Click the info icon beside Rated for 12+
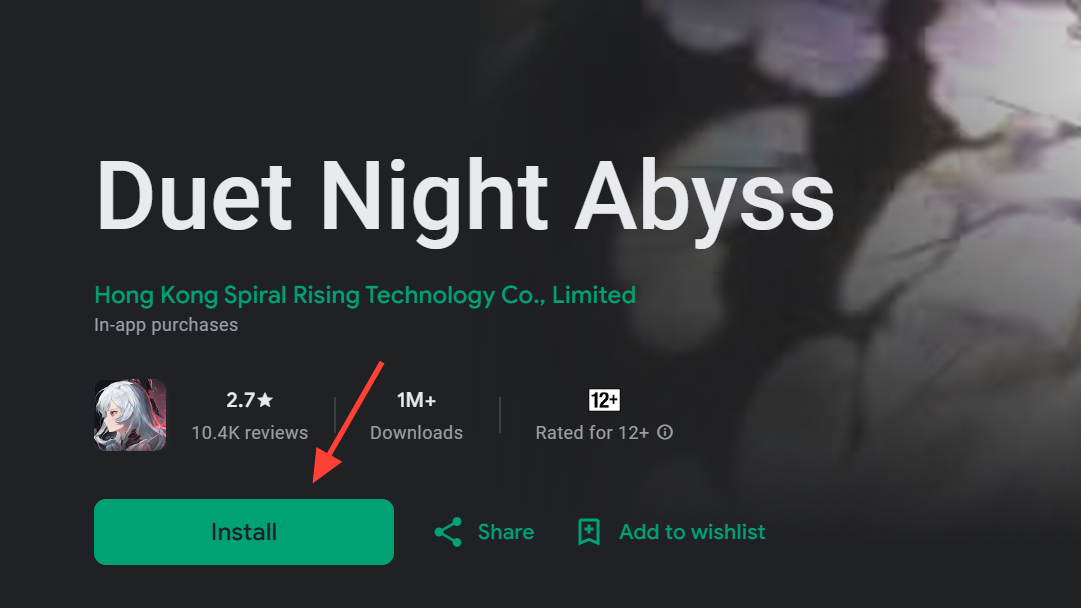 [666, 433]
